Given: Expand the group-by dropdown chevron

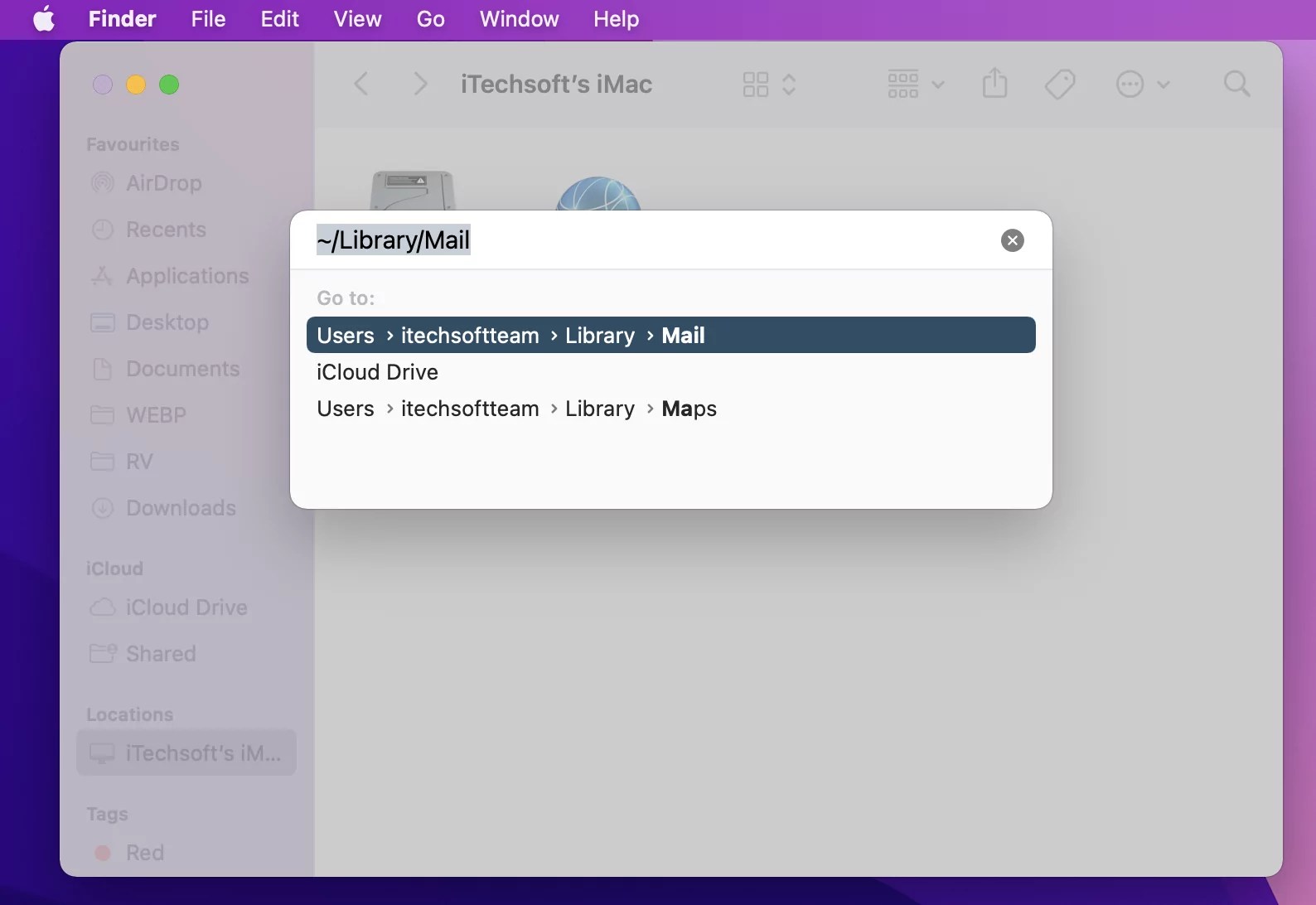Looking at the screenshot, I should click(938, 85).
